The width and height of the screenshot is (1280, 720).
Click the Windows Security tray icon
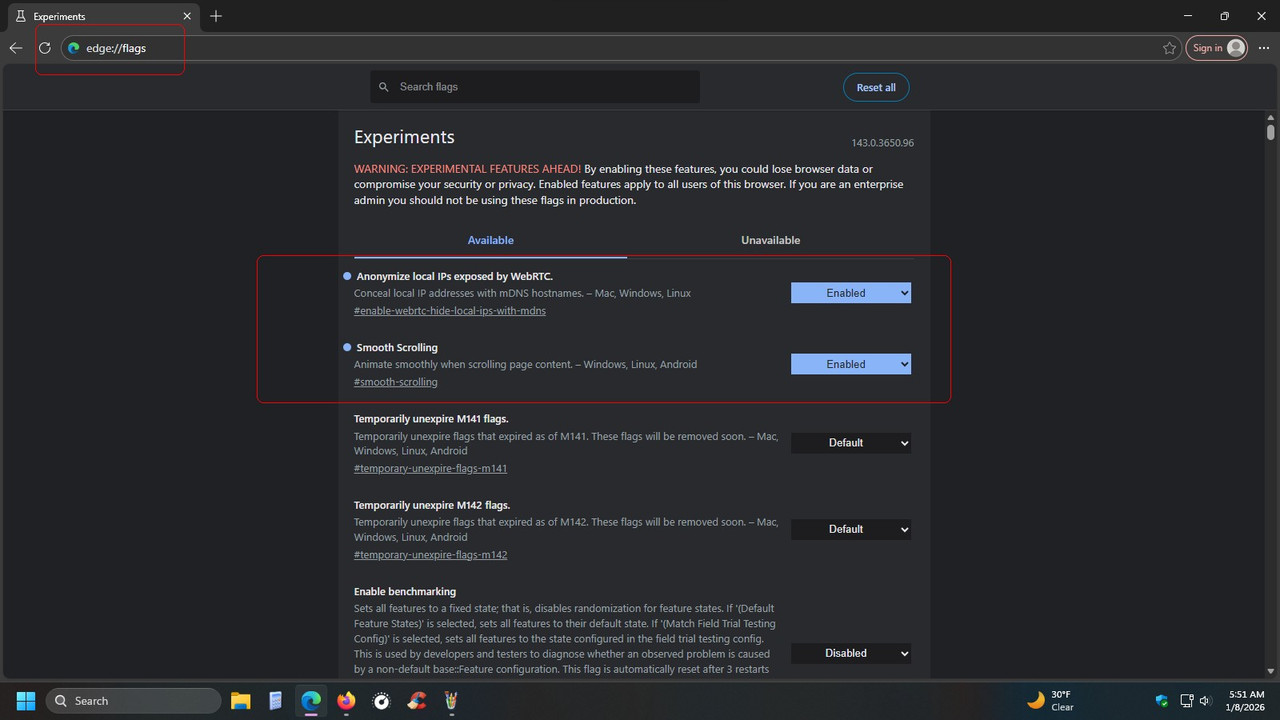[1162, 701]
